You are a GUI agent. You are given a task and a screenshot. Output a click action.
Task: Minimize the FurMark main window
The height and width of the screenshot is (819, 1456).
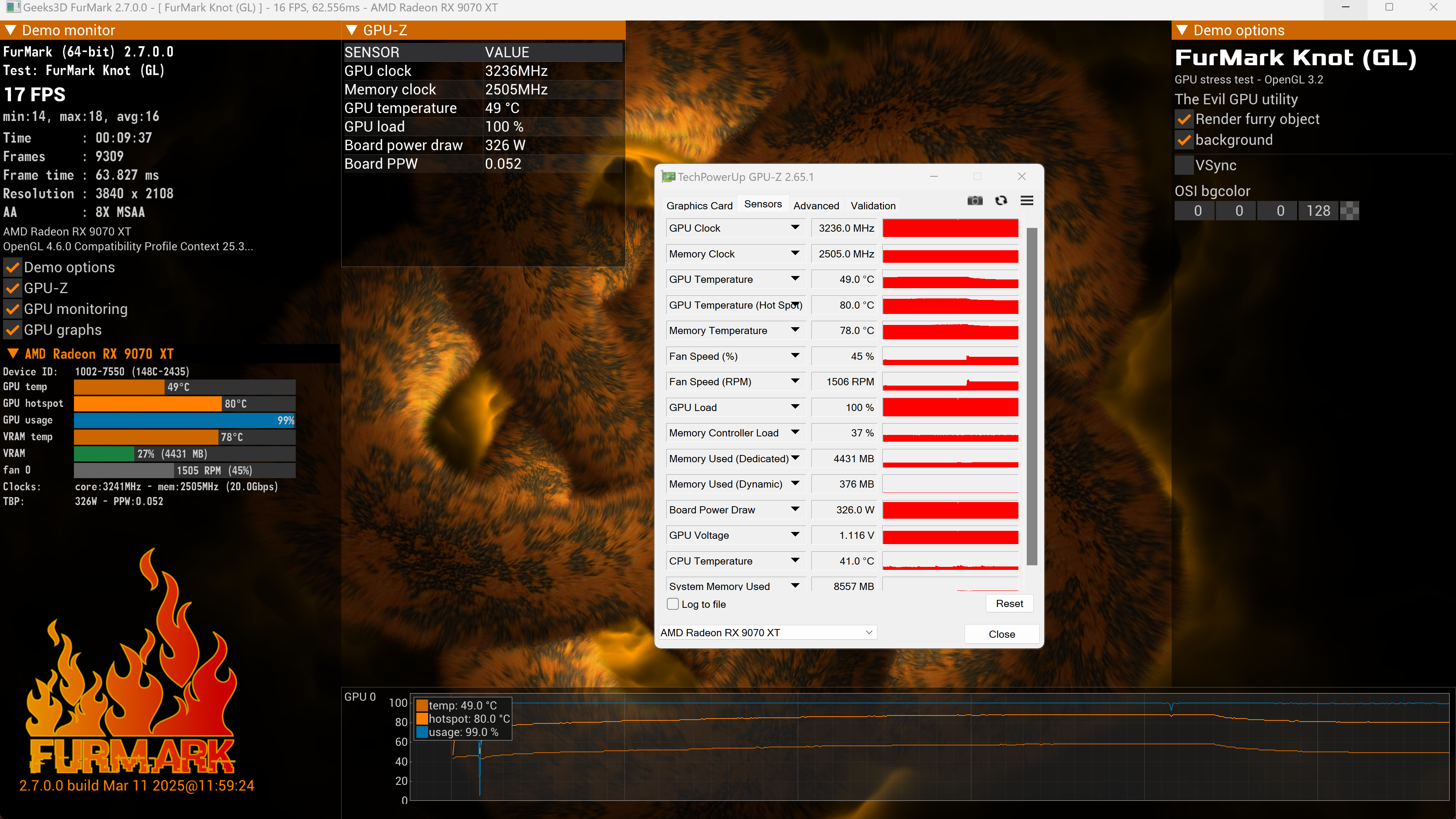(x=1345, y=7)
